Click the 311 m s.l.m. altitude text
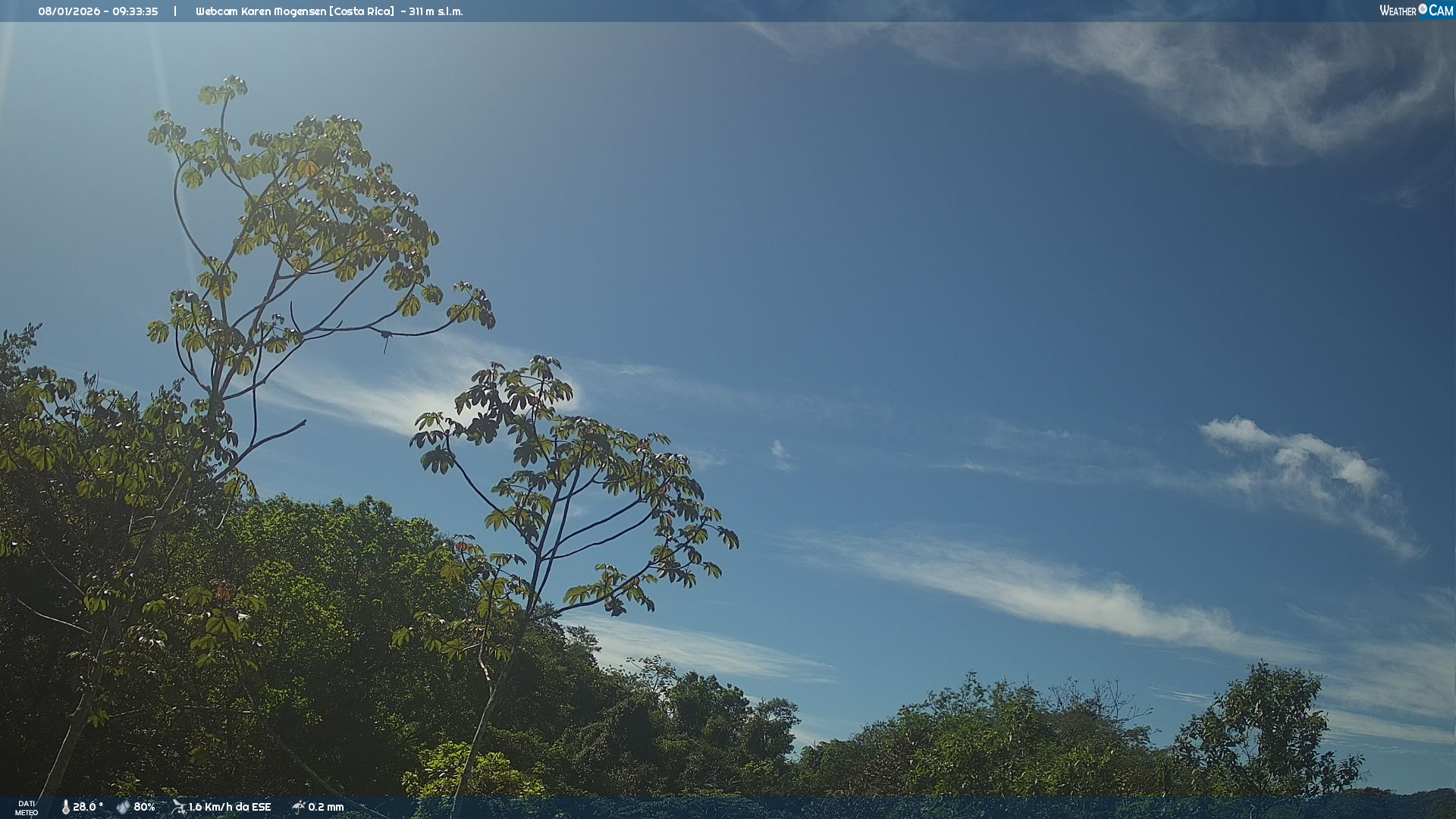Image resolution: width=1456 pixels, height=819 pixels. coord(435,11)
